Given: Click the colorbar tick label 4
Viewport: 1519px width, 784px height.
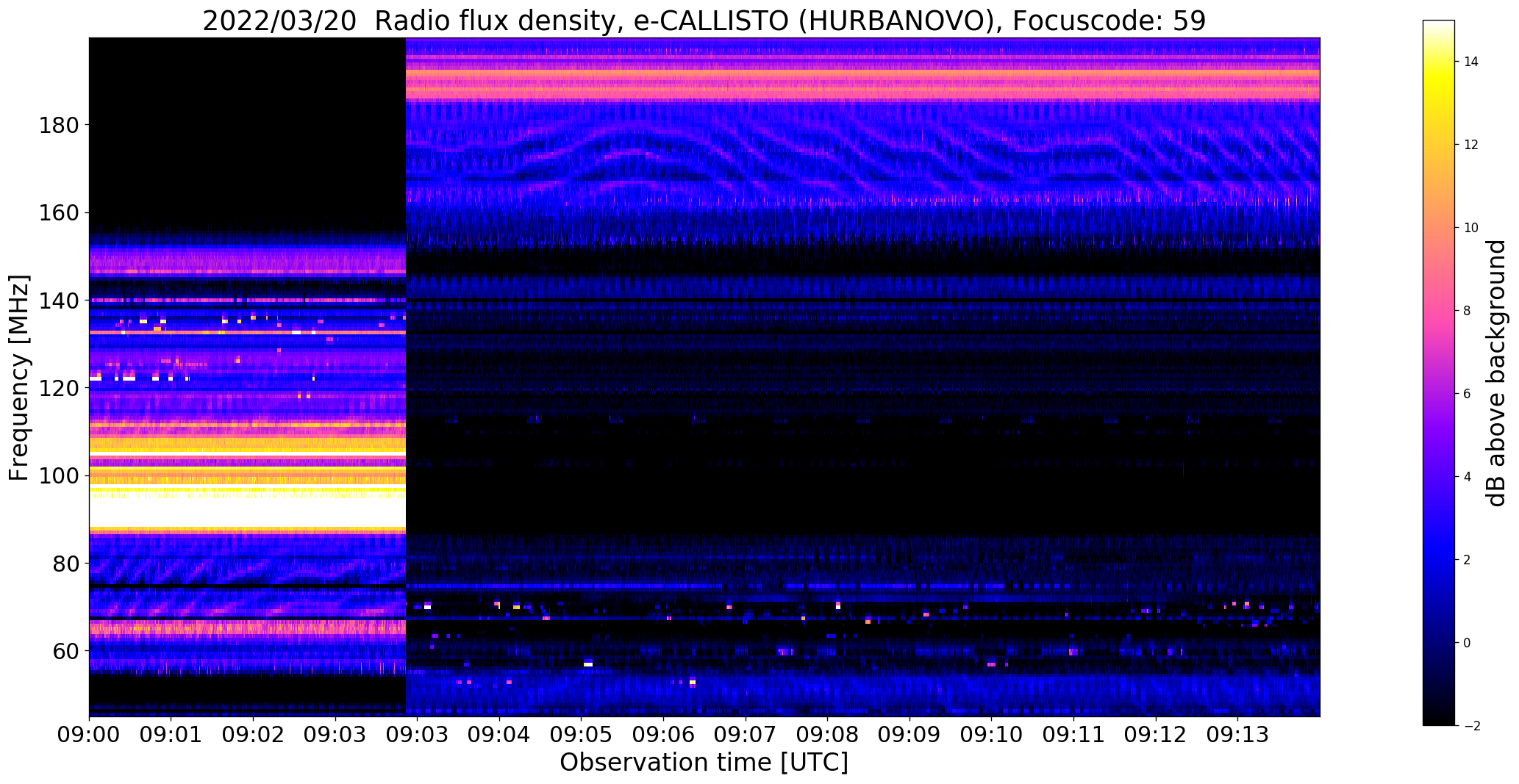Looking at the screenshot, I should (1468, 477).
